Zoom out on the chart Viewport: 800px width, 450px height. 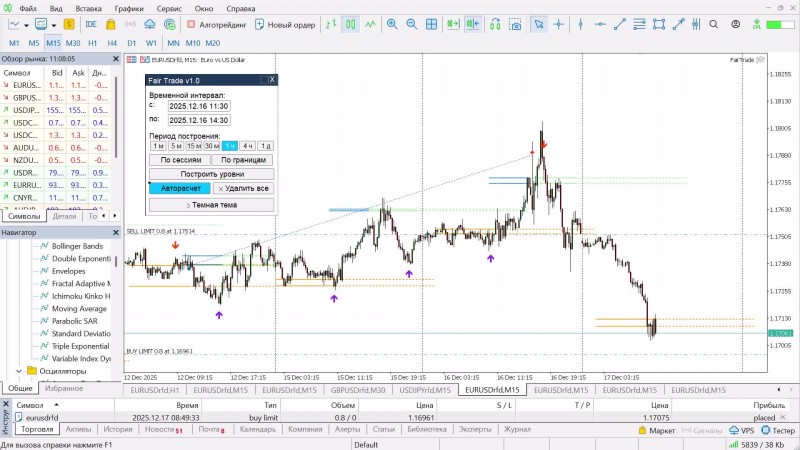click(x=411, y=24)
